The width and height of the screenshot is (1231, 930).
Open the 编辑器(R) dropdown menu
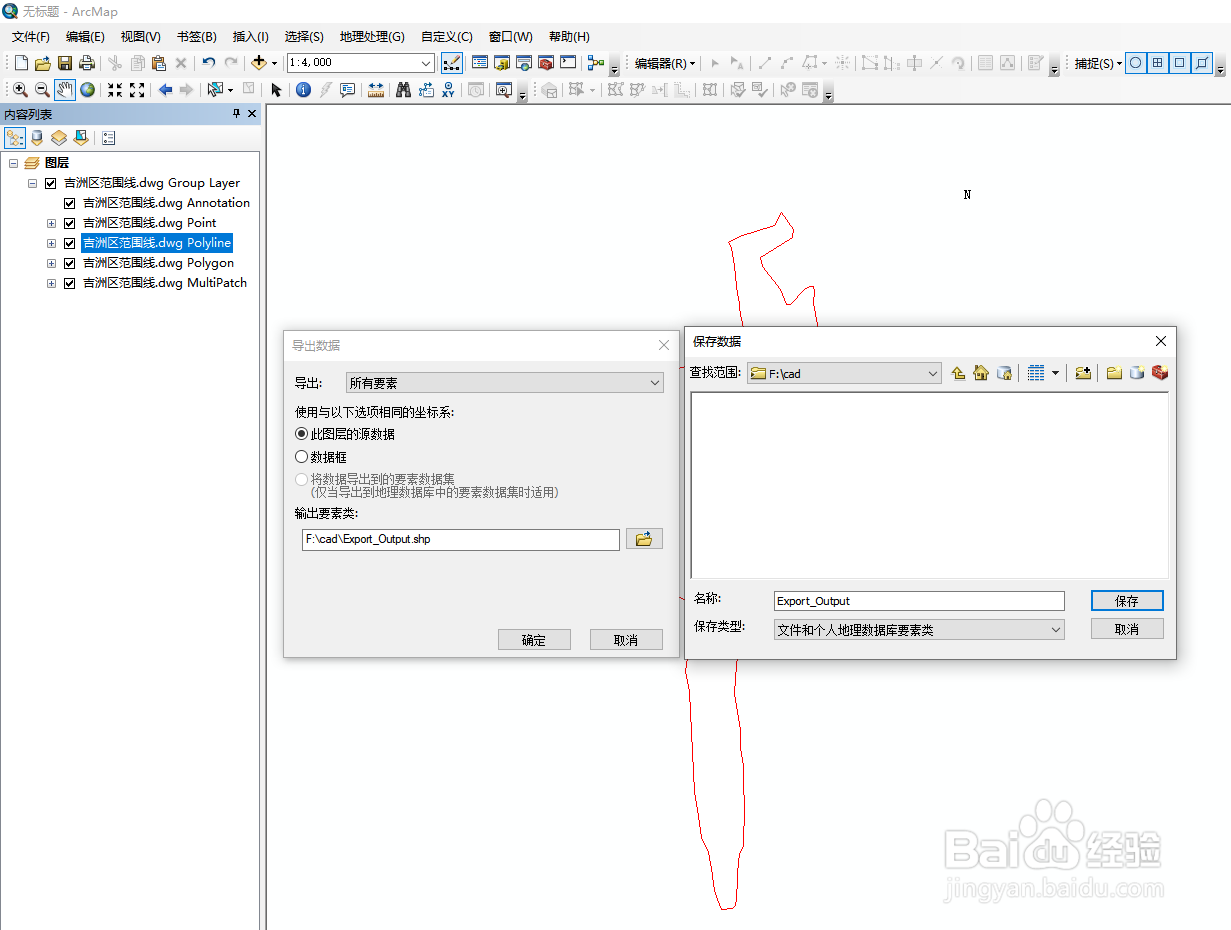pos(665,63)
